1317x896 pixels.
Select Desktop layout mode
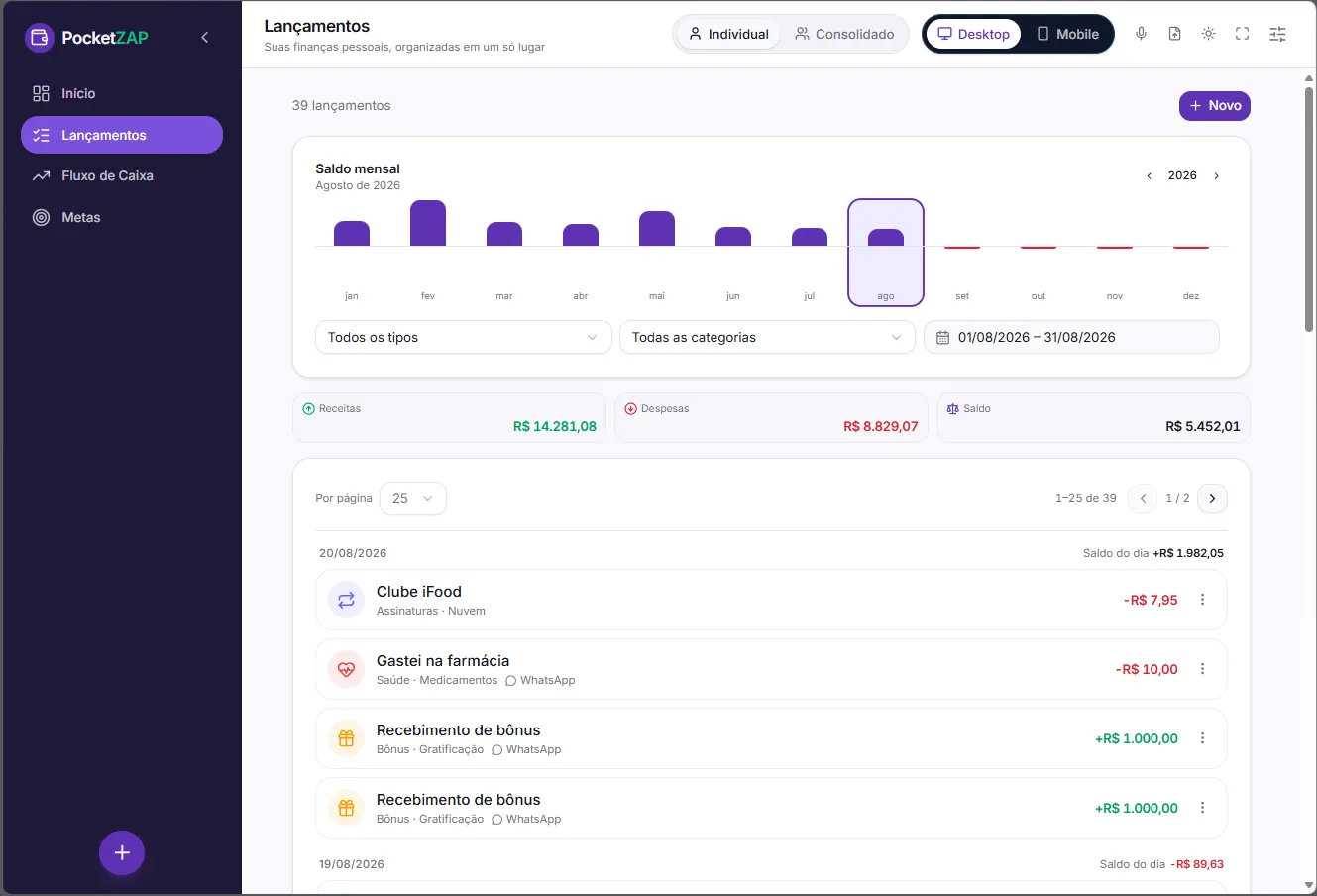[x=974, y=34]
